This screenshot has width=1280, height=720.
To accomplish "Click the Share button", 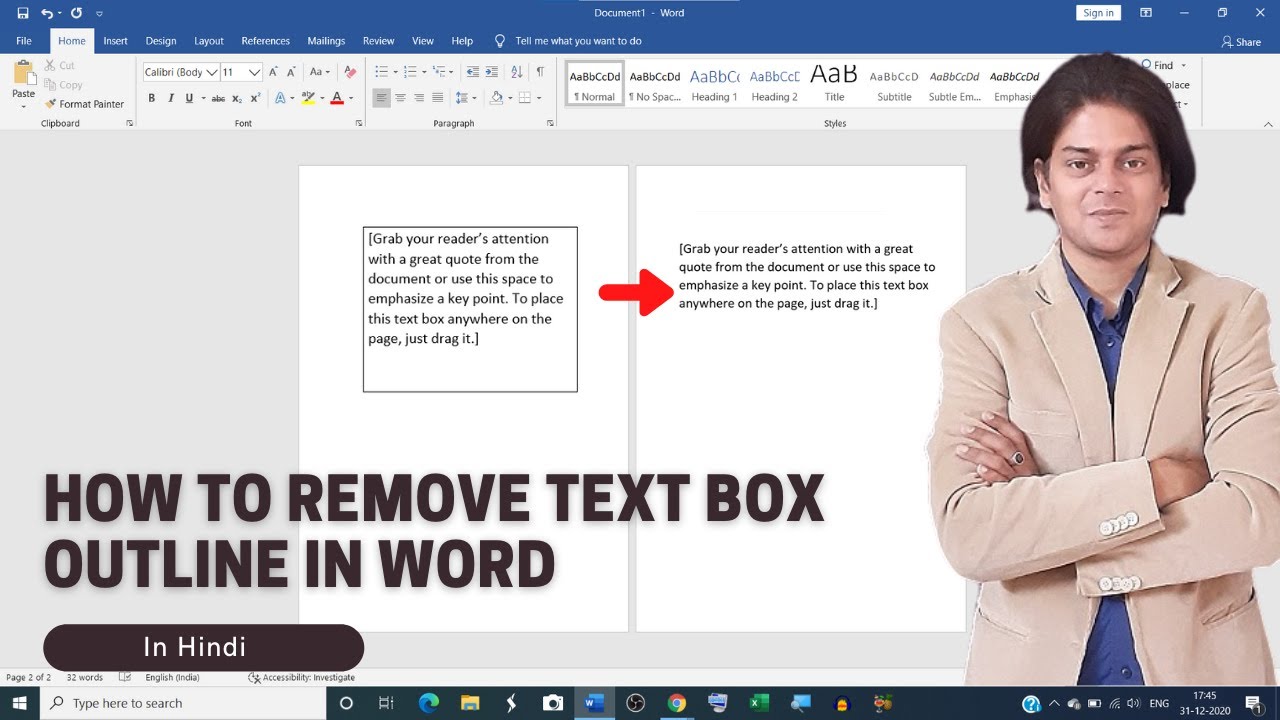I will click(x=1241, y=42).
